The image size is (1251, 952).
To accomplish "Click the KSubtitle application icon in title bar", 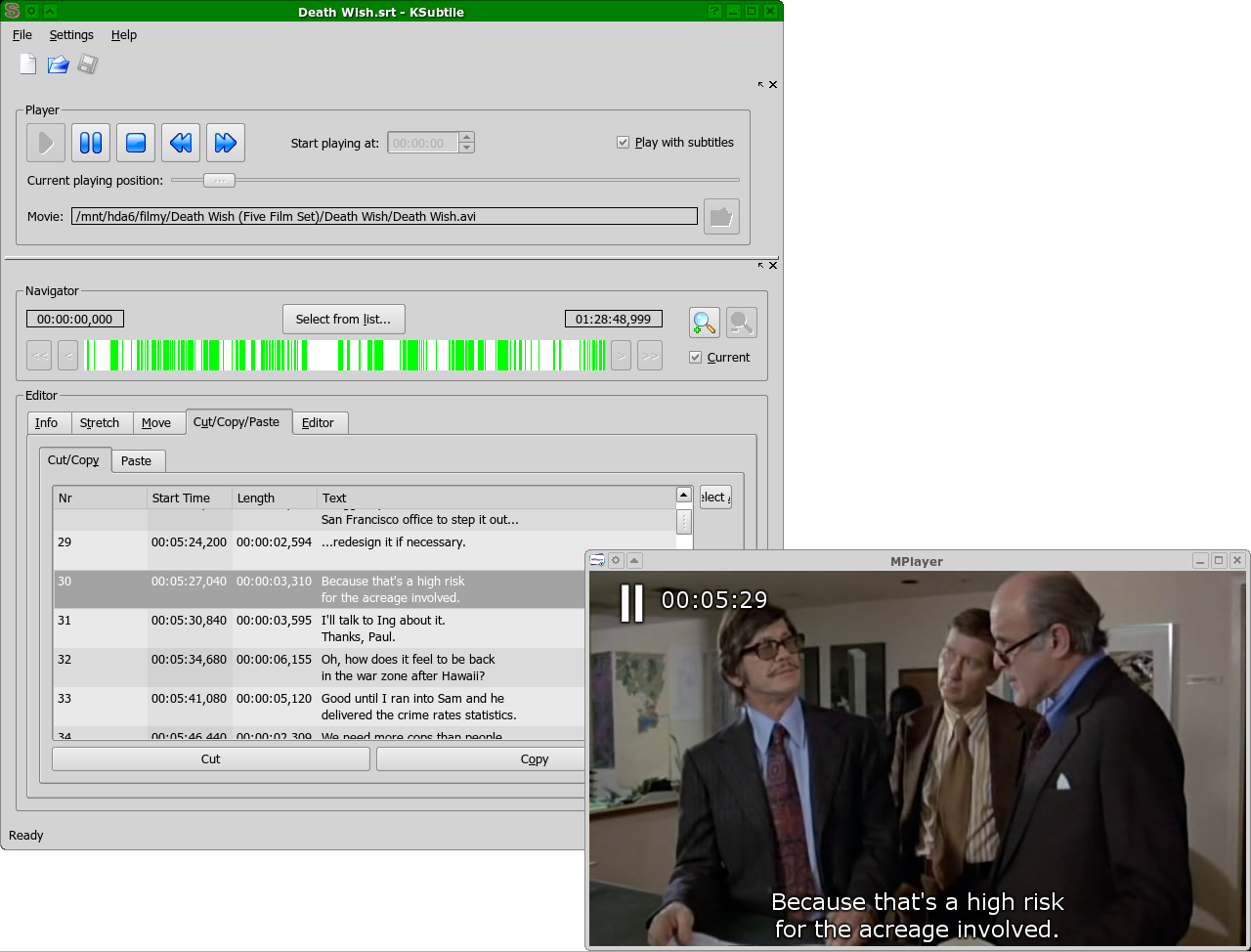I will click(12, 11).
